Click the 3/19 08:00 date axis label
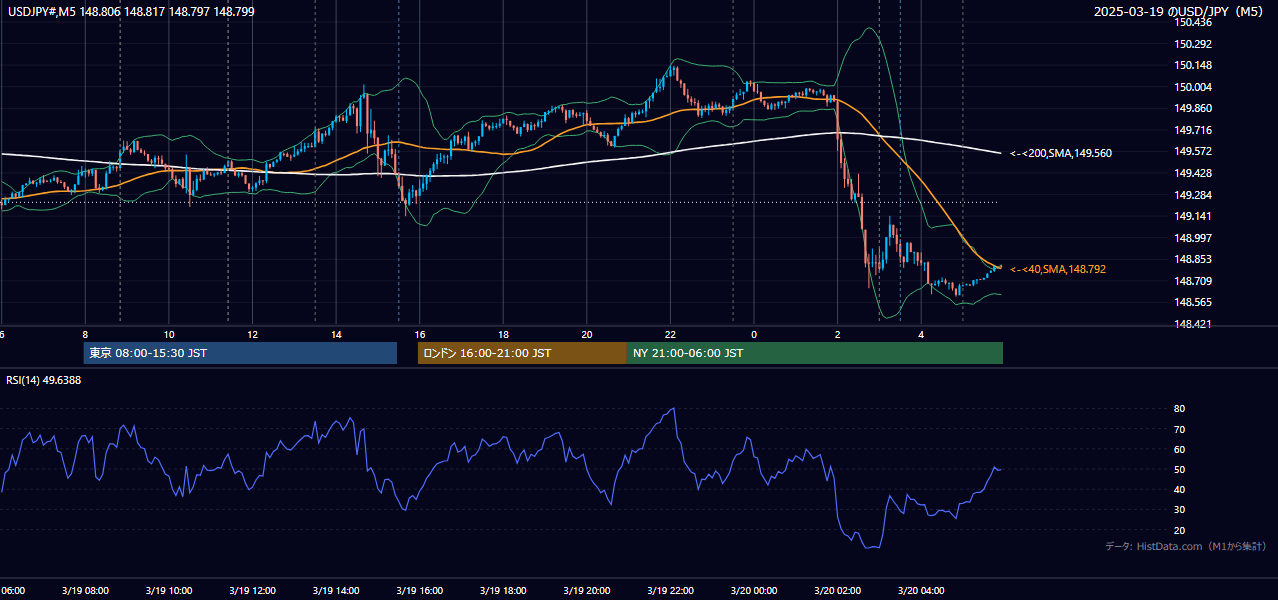The image size is (1278, 600). [85, 591]
